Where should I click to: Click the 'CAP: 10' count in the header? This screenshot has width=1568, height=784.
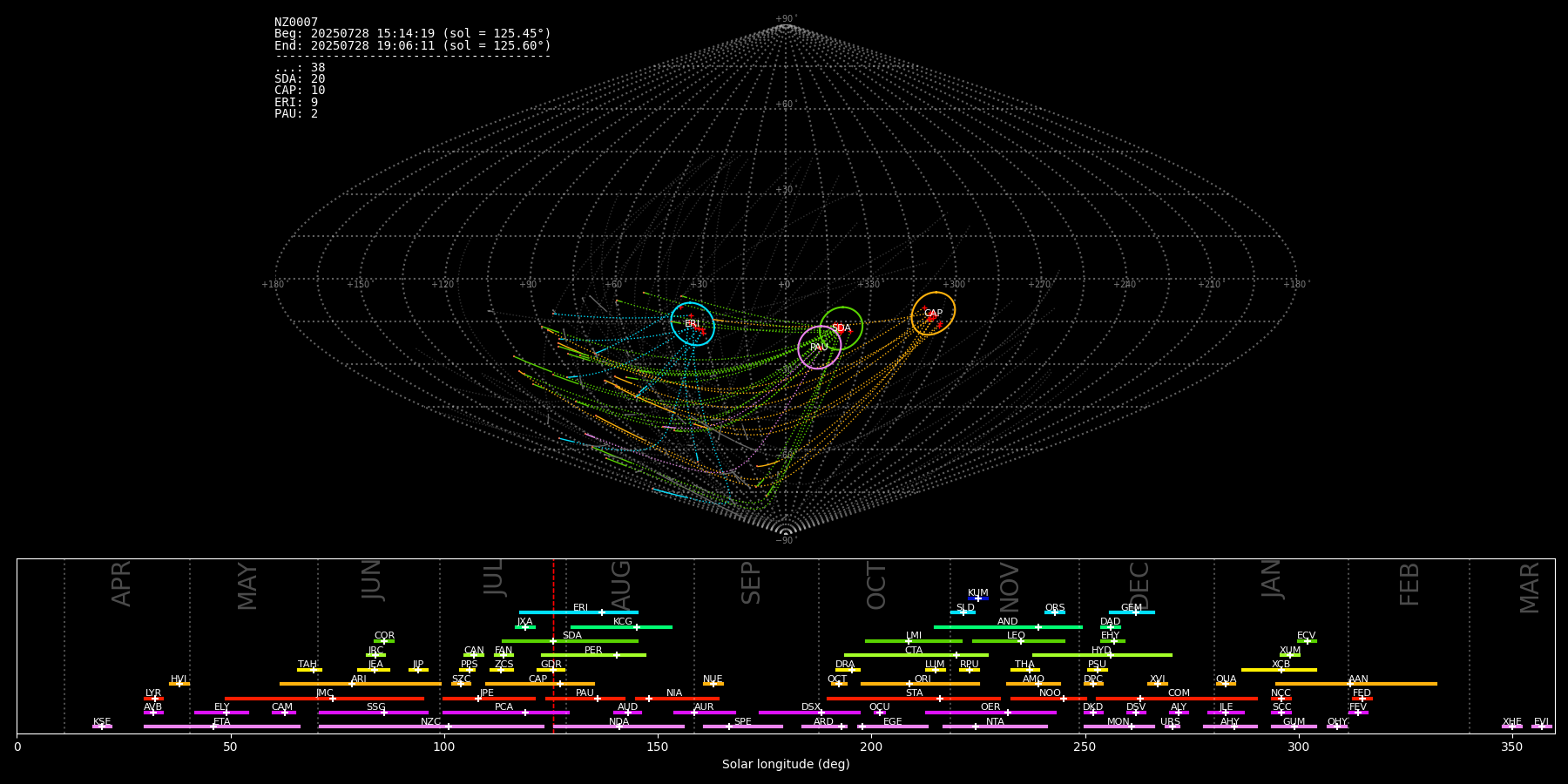(300, 91)
